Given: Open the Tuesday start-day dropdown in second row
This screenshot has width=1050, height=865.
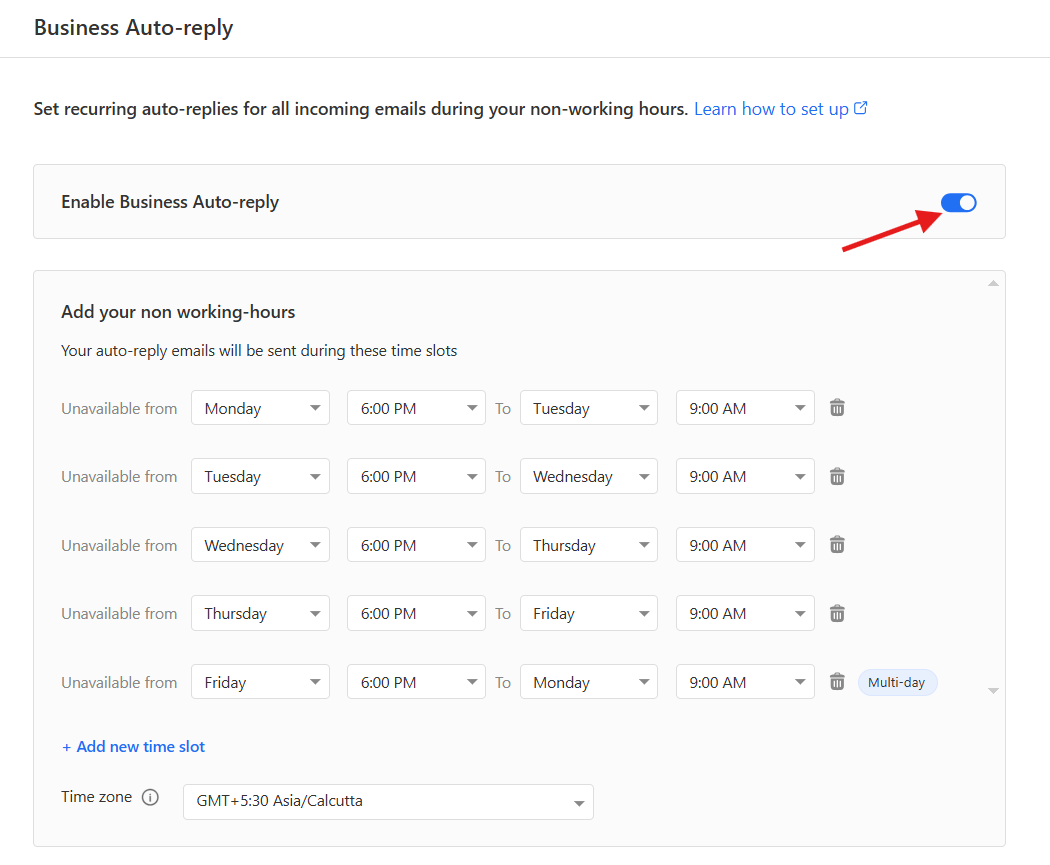Looking at the screenshot, I should coord(260,476).
